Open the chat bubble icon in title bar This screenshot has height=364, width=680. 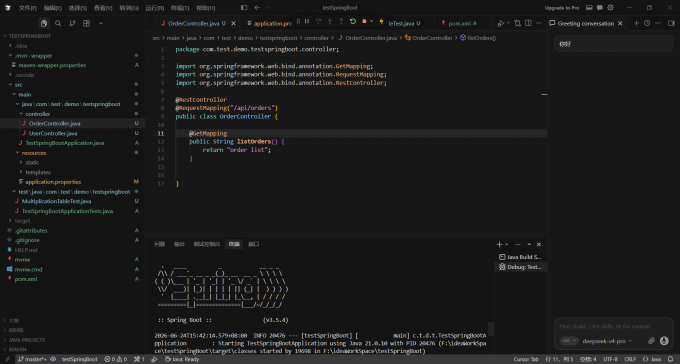[600, 8]
